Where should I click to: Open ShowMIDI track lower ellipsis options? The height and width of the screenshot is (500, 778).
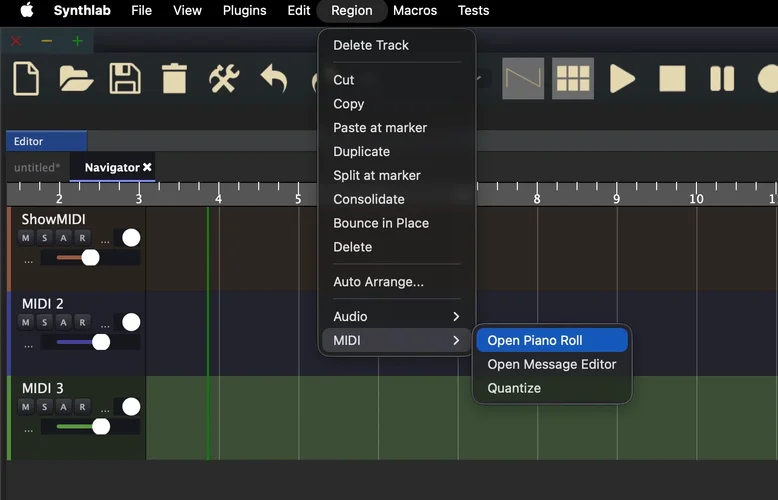[28, 261]
